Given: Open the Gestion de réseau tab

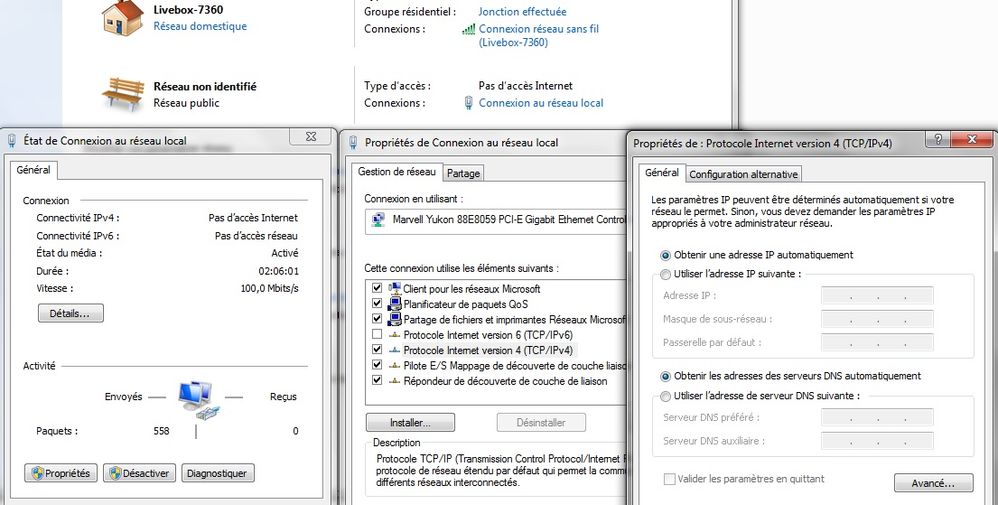Looking at the screenshot, I should click(x=396, y=171).
